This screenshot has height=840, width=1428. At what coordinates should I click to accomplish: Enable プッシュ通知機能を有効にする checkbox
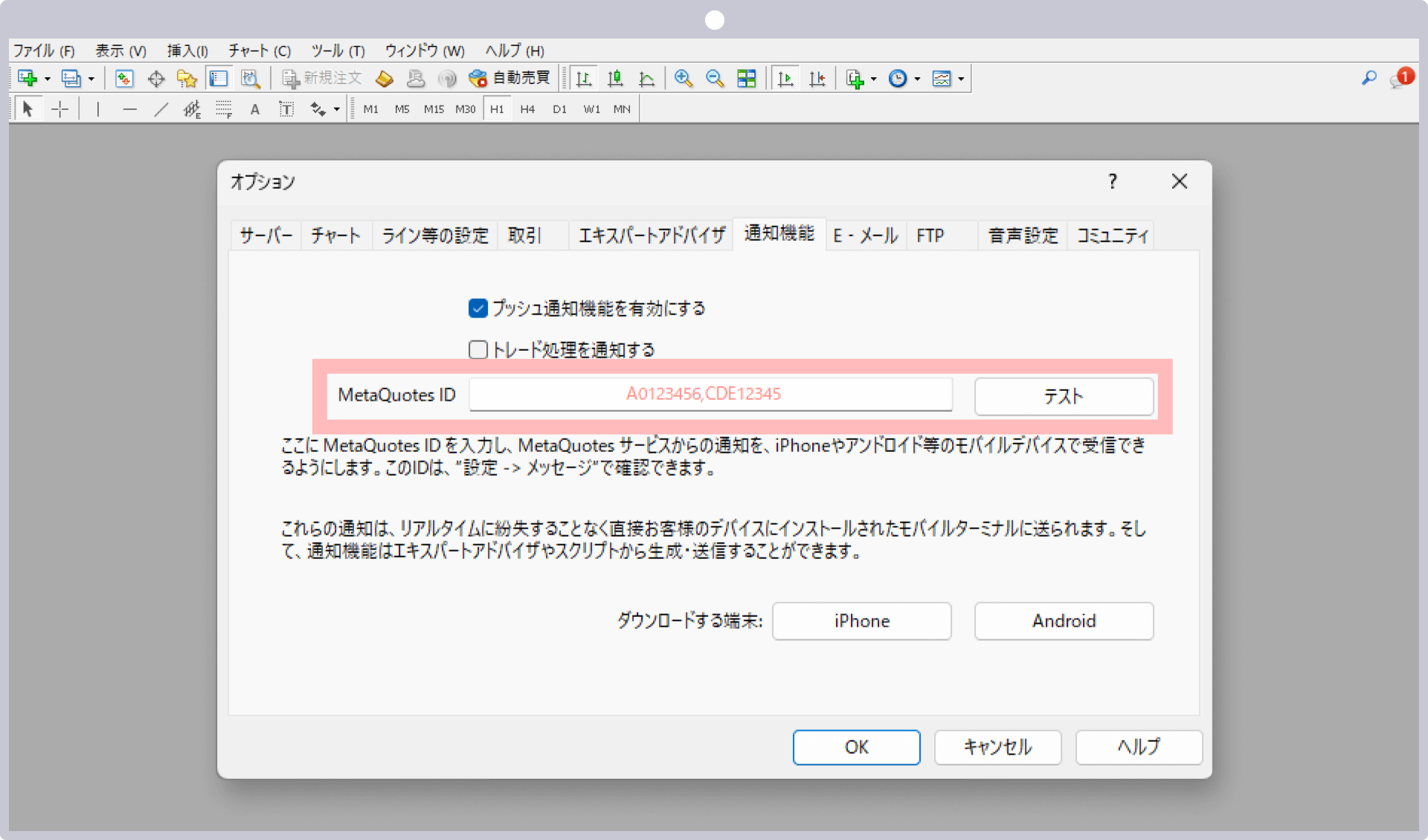pos(477,308)
